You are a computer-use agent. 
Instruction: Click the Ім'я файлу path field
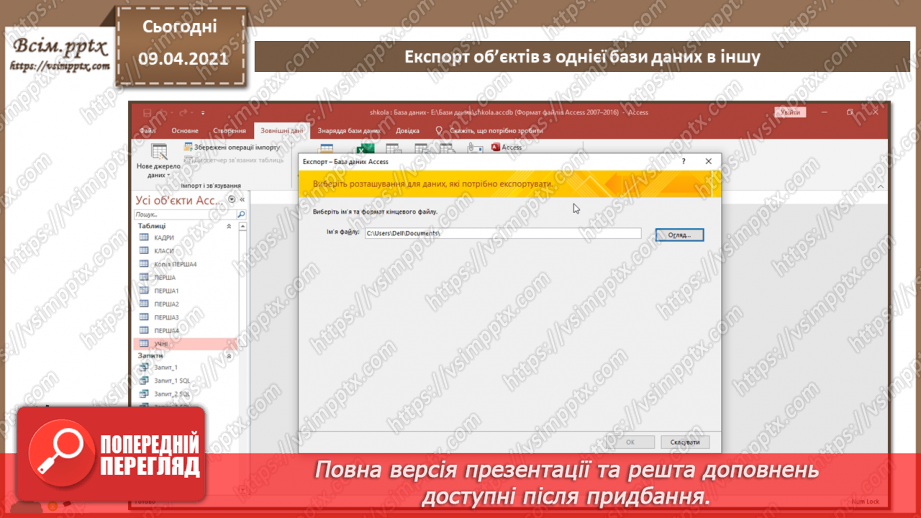[503, 233]
